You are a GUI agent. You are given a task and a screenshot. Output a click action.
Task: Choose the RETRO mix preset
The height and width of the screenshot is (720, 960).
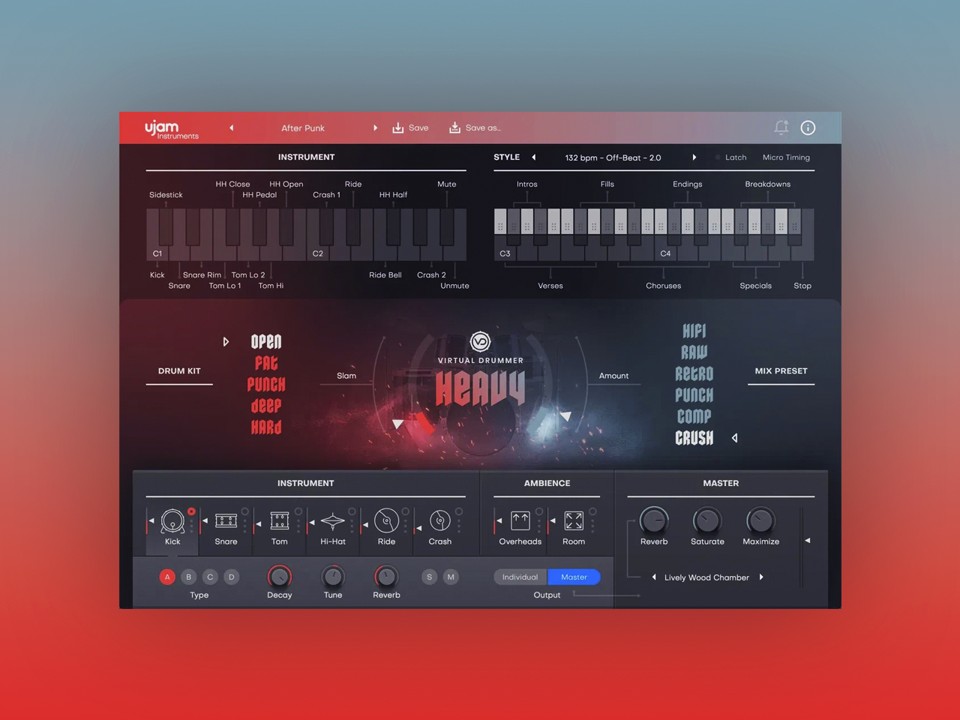click(x=694, y=373)
